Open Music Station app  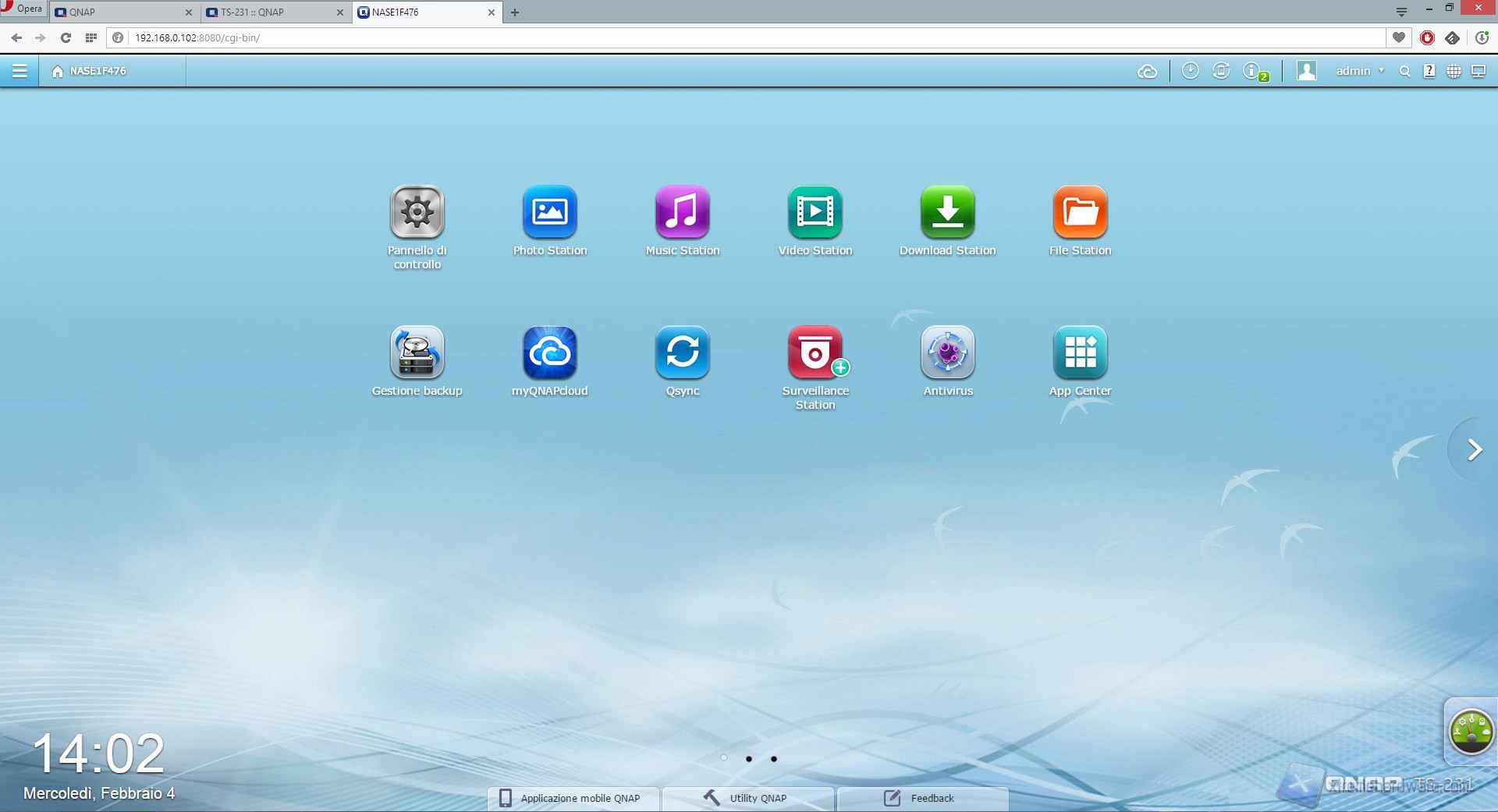click(682, 212)
